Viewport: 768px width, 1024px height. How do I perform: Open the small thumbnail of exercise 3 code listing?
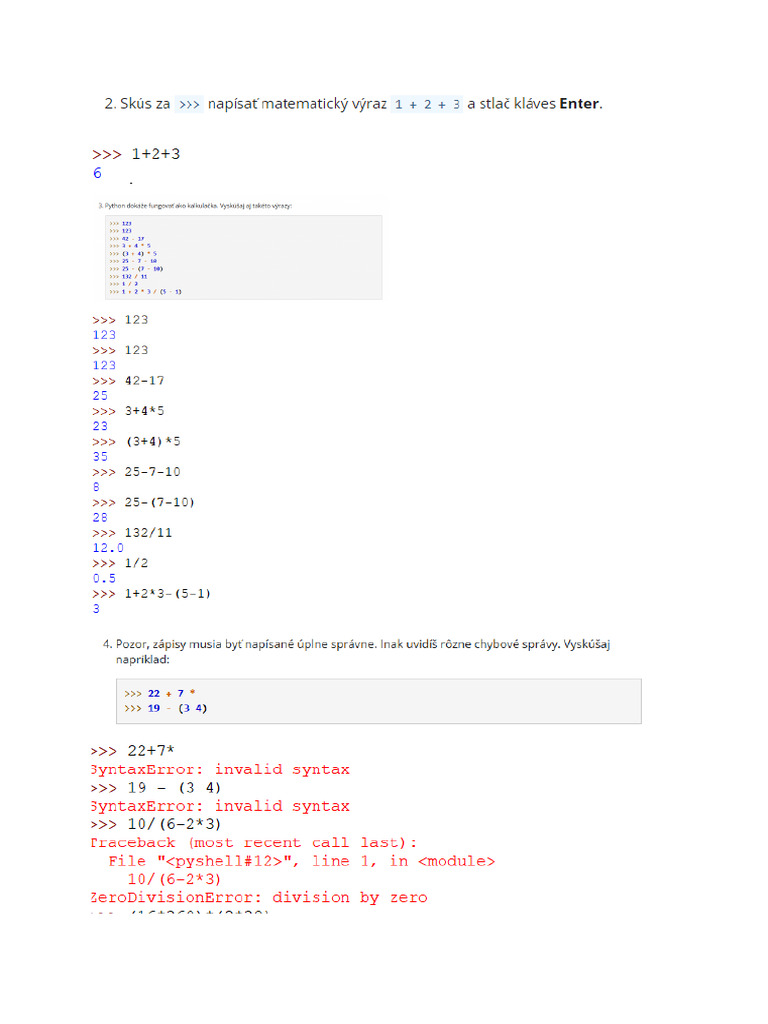243,257
